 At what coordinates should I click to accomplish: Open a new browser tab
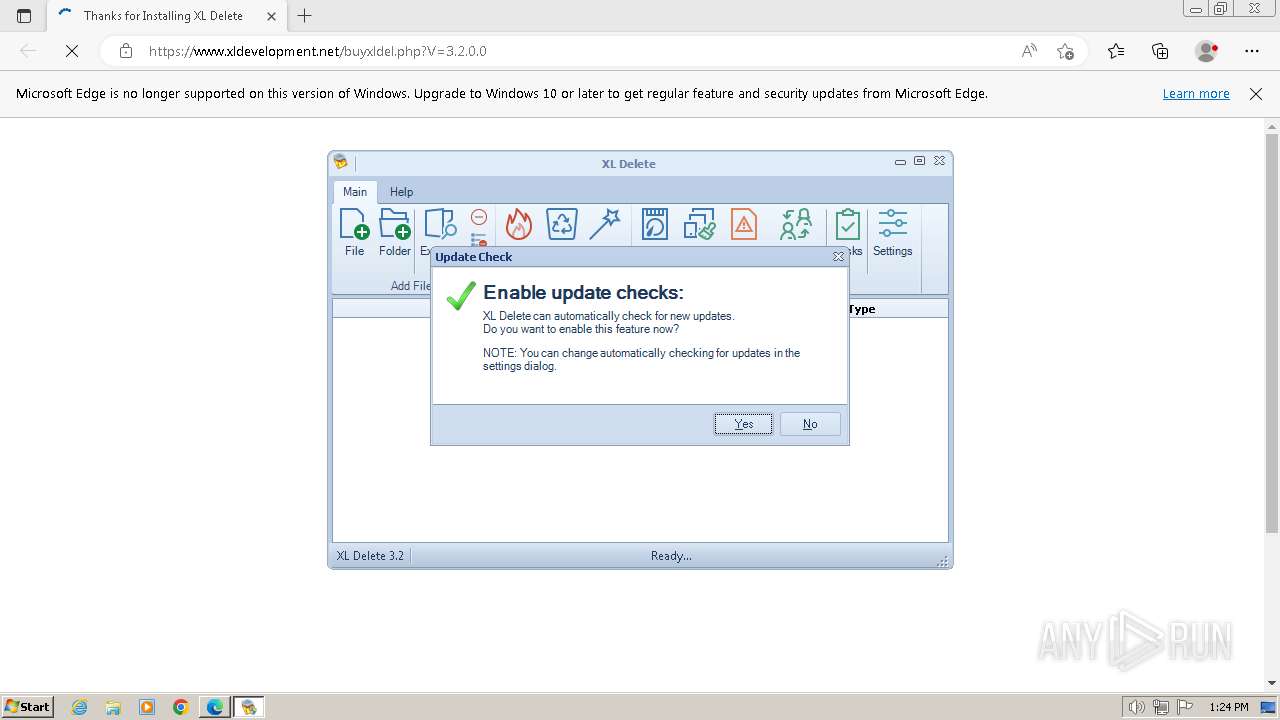click(x=305, y=16)
